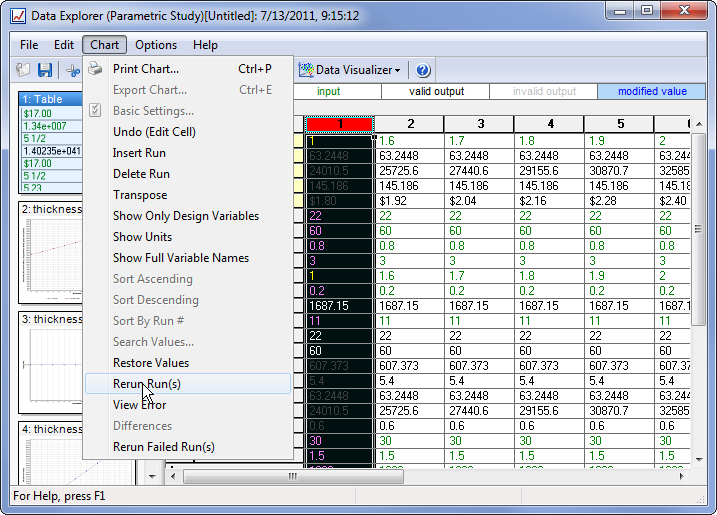Viewport: 717px width, 515px height.
Task: Click column header 3 in the table
Action: coord(480,124)
